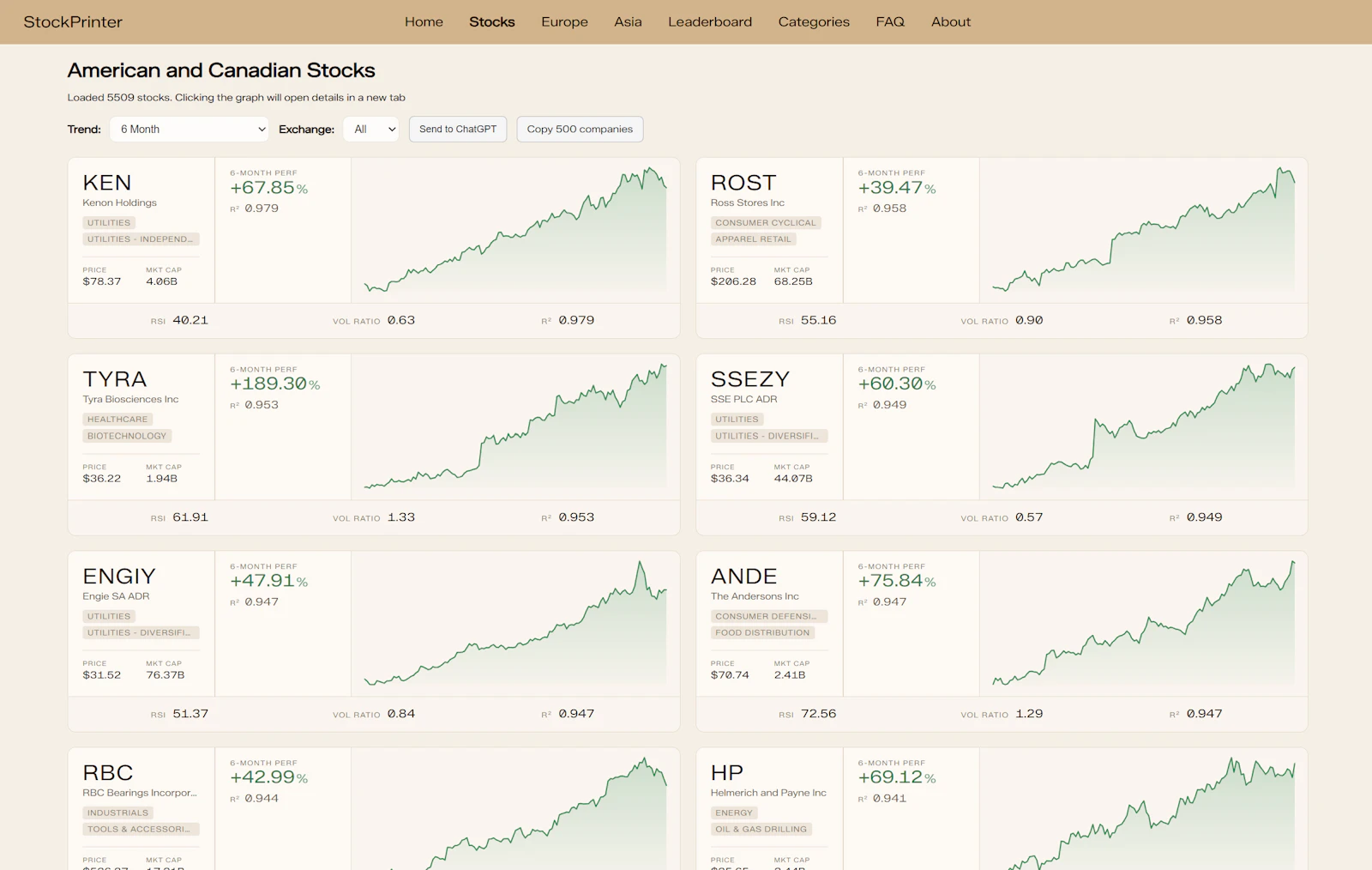The width and height of the screenshot is (1372, 870).
Task: Open the ROST stock price graph
Action: point(1143,230)
